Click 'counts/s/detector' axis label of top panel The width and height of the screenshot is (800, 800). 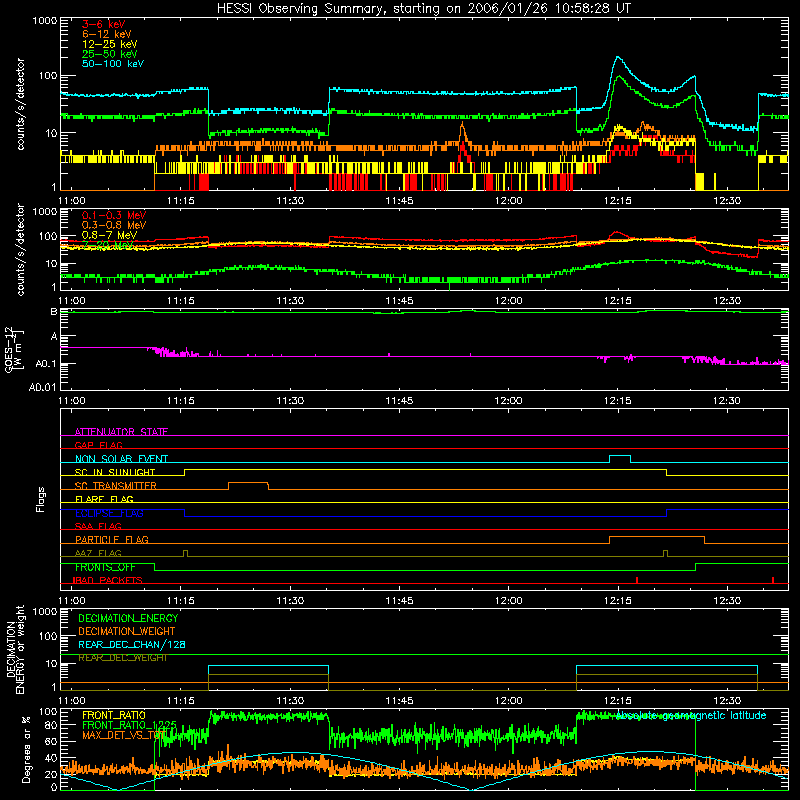(20, 104)
